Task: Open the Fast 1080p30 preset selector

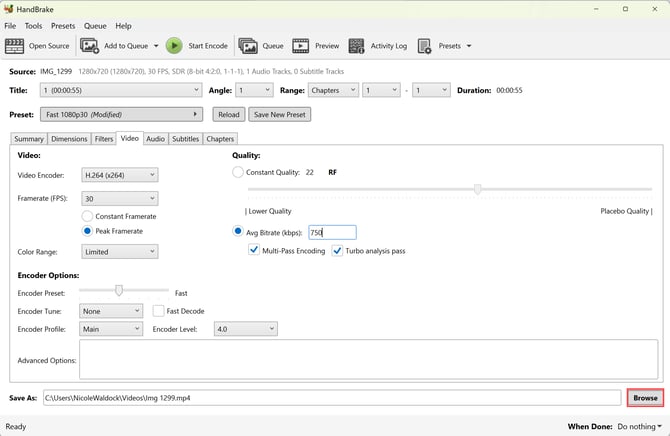Action: click(x=121, y=115)
